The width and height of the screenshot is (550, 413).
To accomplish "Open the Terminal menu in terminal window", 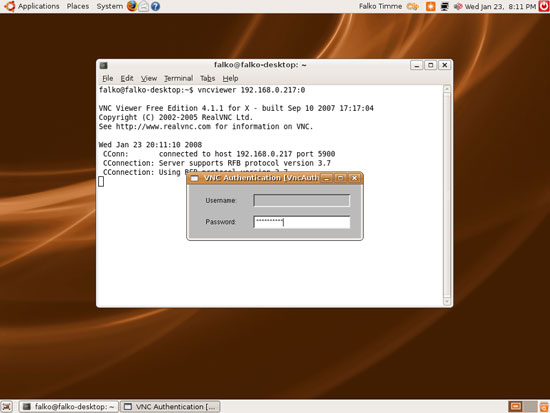I will [178, 78].
